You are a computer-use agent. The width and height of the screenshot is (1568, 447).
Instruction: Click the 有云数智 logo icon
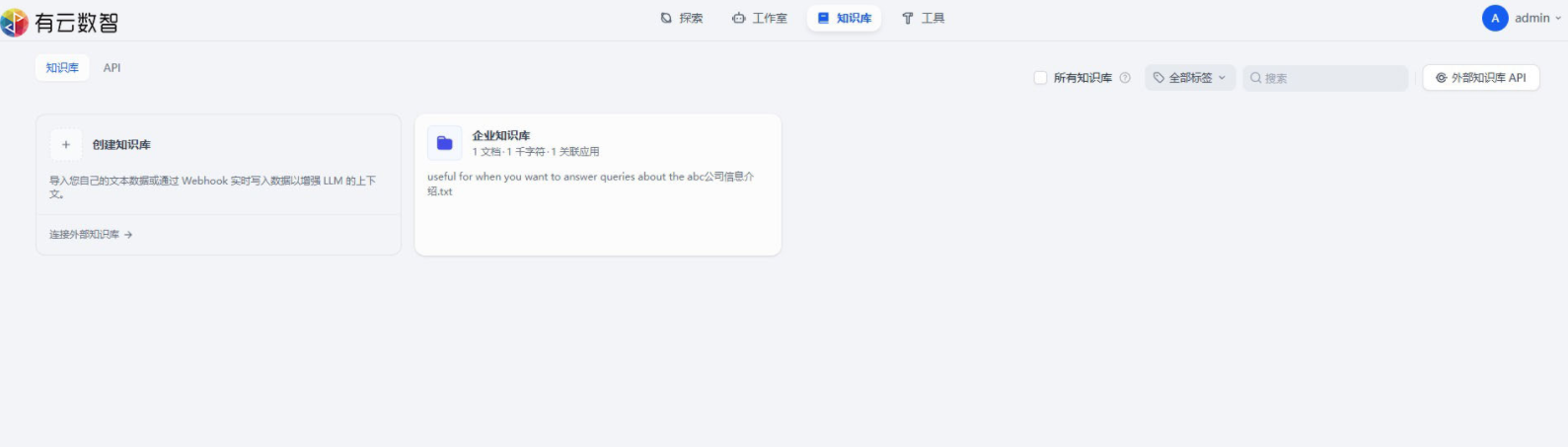pos(15,21)
